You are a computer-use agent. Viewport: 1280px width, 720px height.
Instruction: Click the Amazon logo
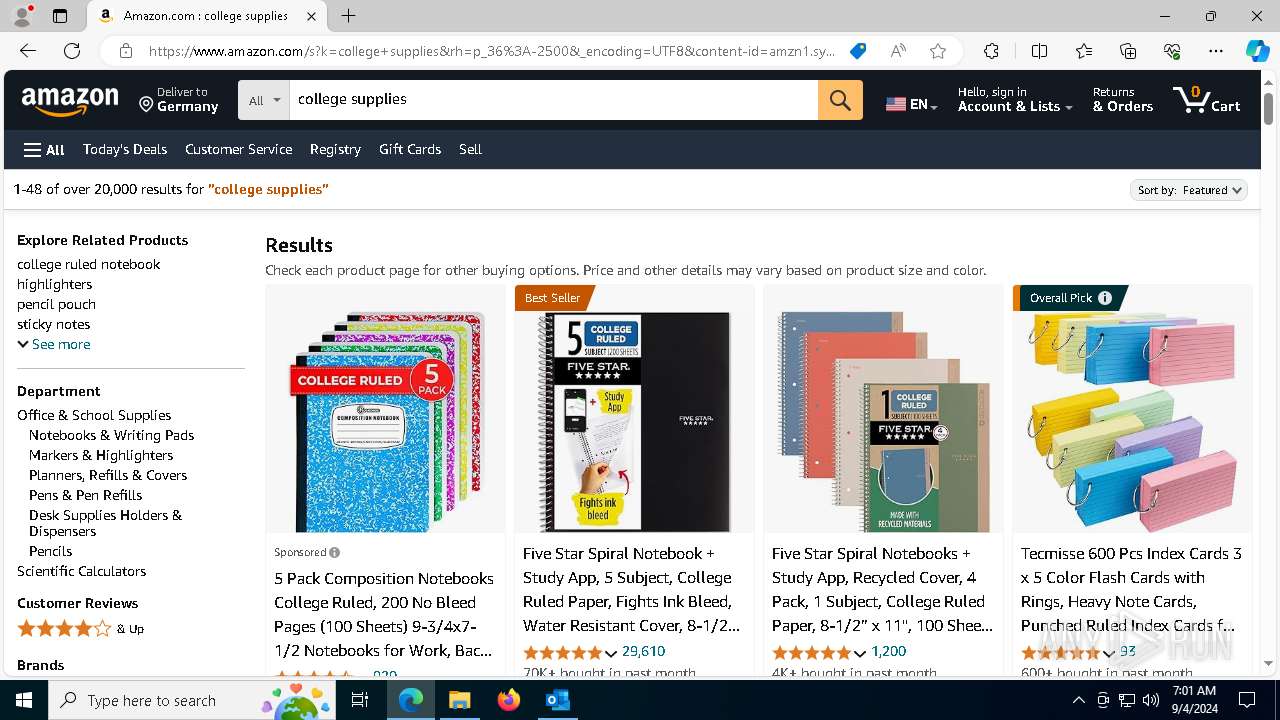point(70,100)
